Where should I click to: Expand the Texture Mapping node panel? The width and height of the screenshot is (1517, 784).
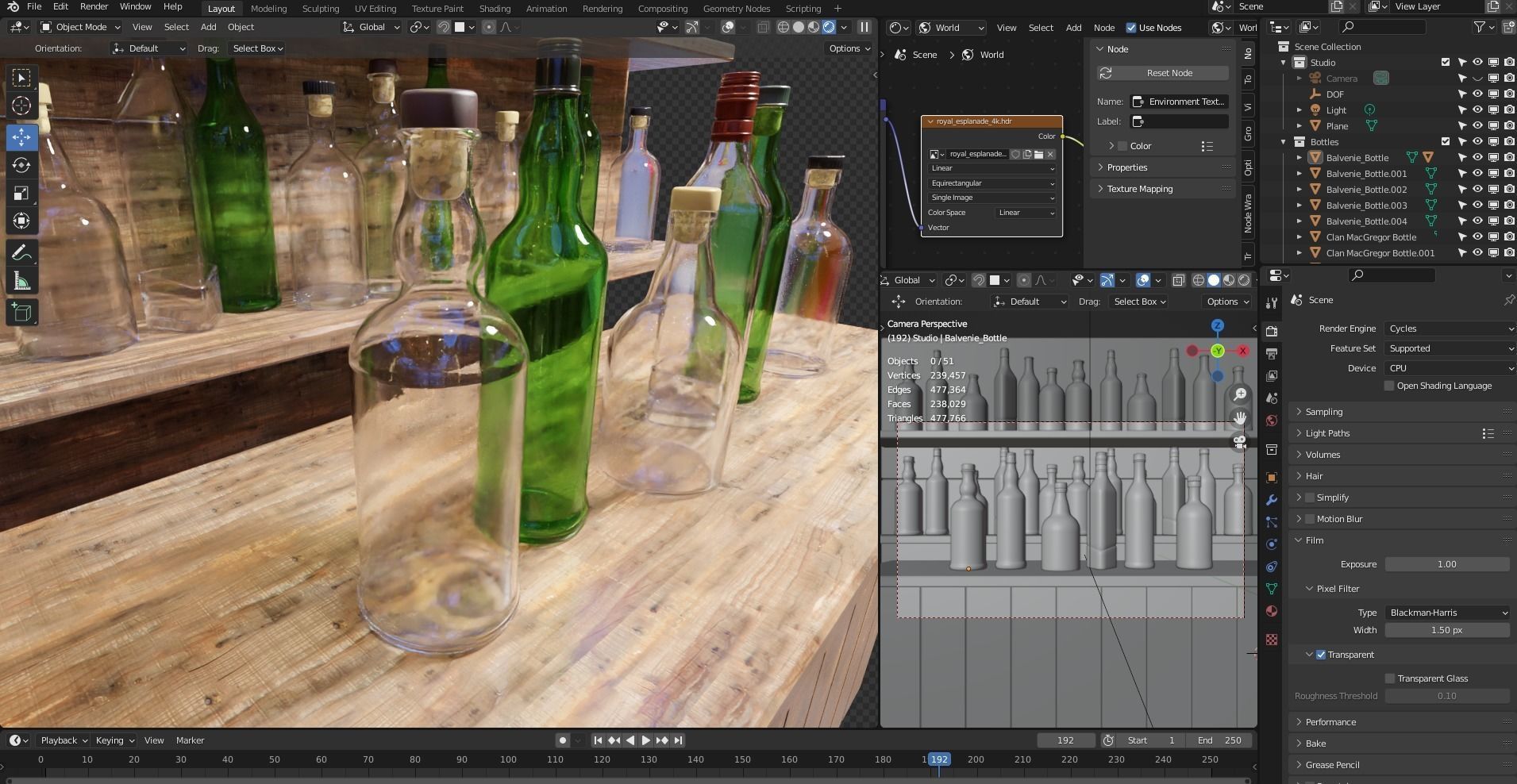coord(1164,189)
